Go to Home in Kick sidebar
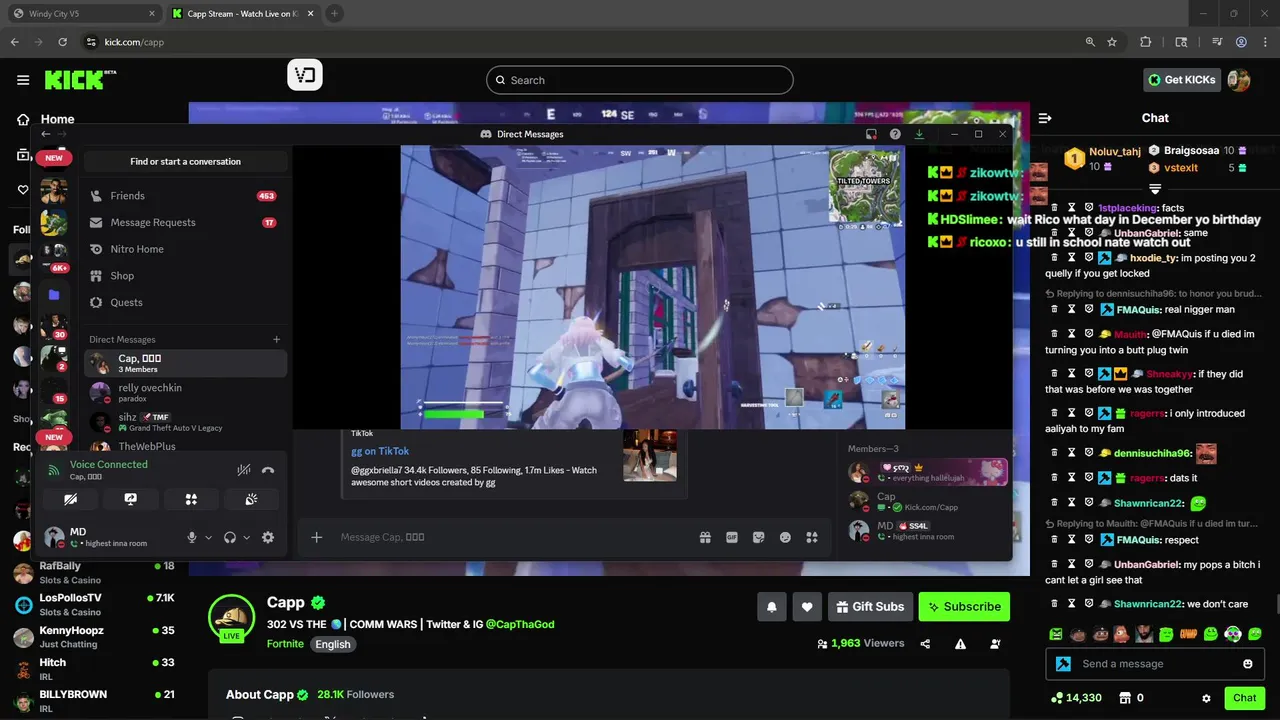This screenshot has width=1280, height=720. [x=47, y=119]
